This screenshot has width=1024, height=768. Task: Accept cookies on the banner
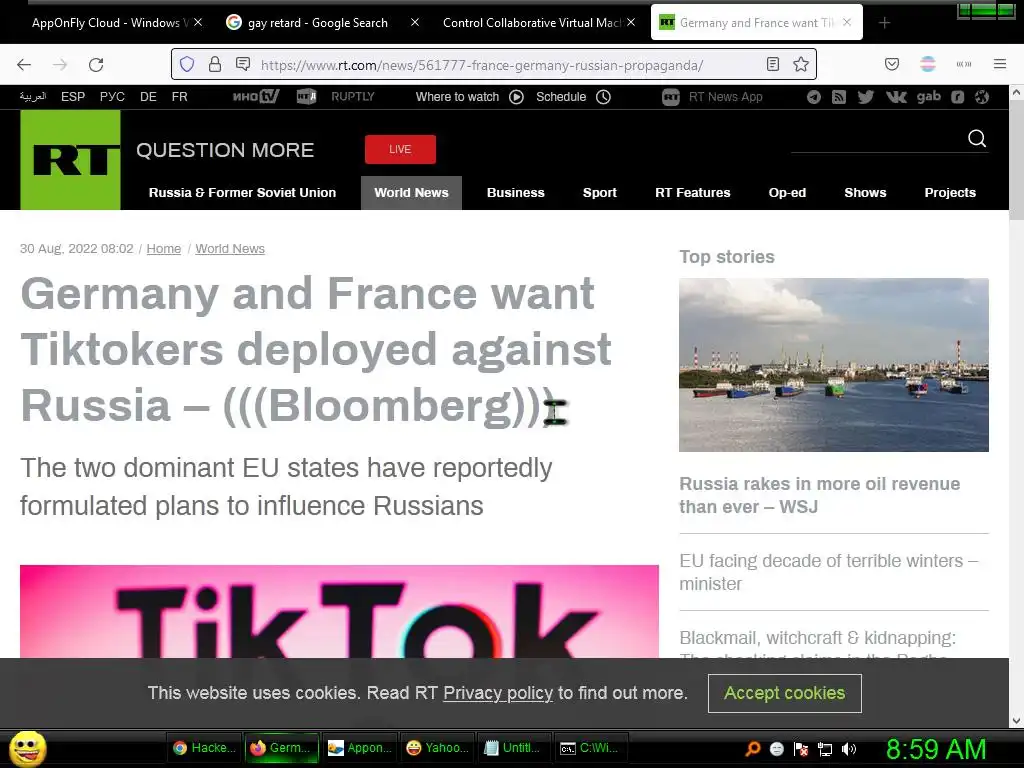coord(784,693)
